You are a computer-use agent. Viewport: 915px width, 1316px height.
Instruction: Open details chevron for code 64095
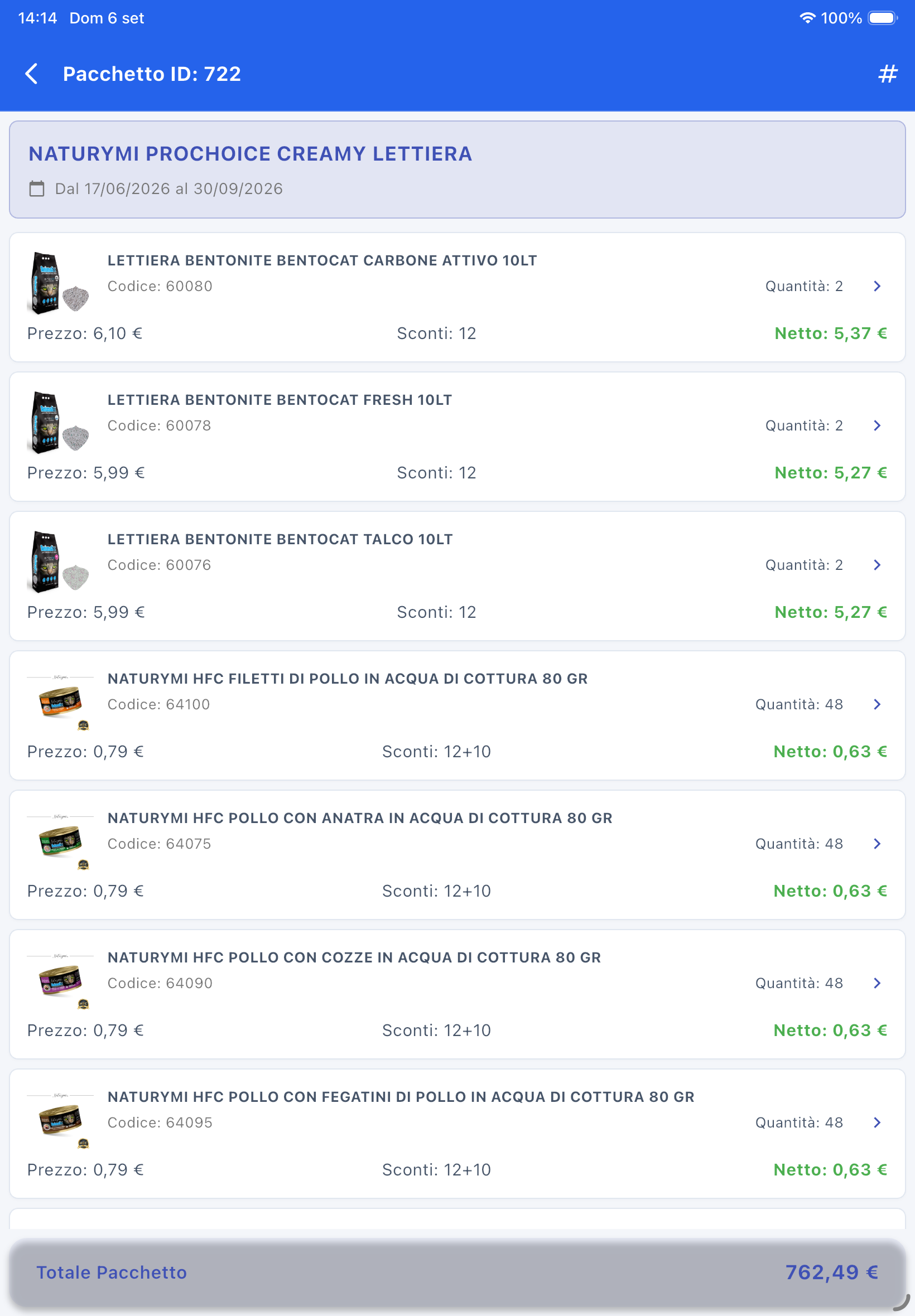(x=877, y=1123)
